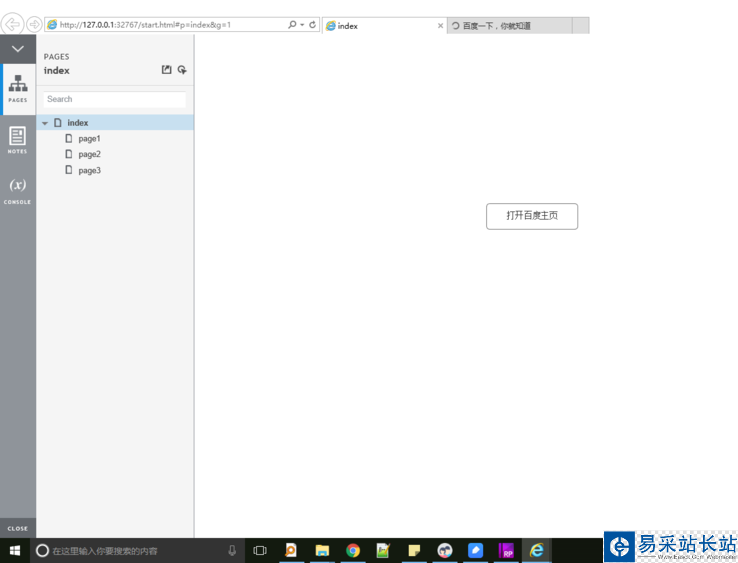Switch to Internet Explorer in taskbar
This screenshot has width=738, height=563.
(537, 550)
